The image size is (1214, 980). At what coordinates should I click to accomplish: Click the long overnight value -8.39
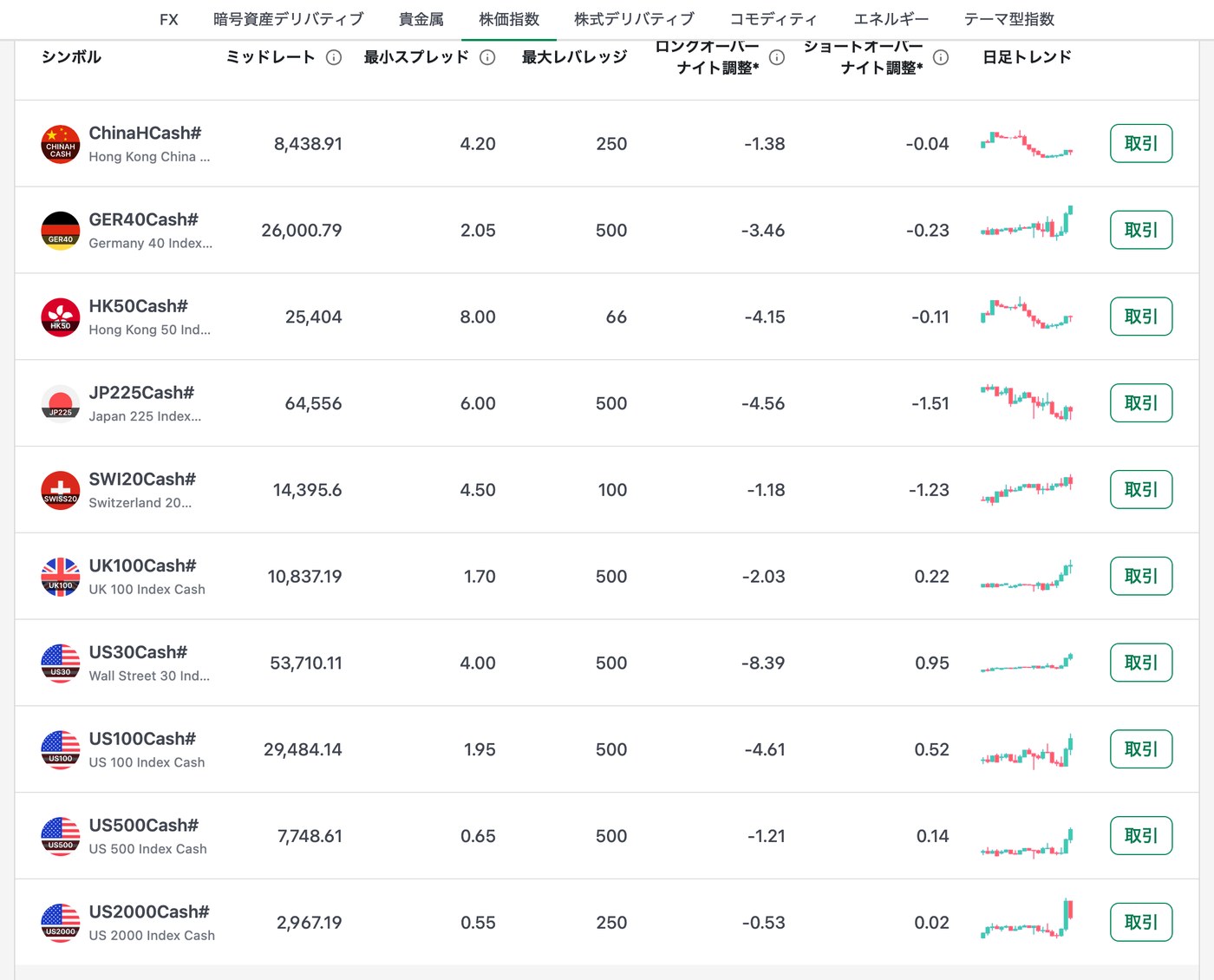[x=763, y=663]
